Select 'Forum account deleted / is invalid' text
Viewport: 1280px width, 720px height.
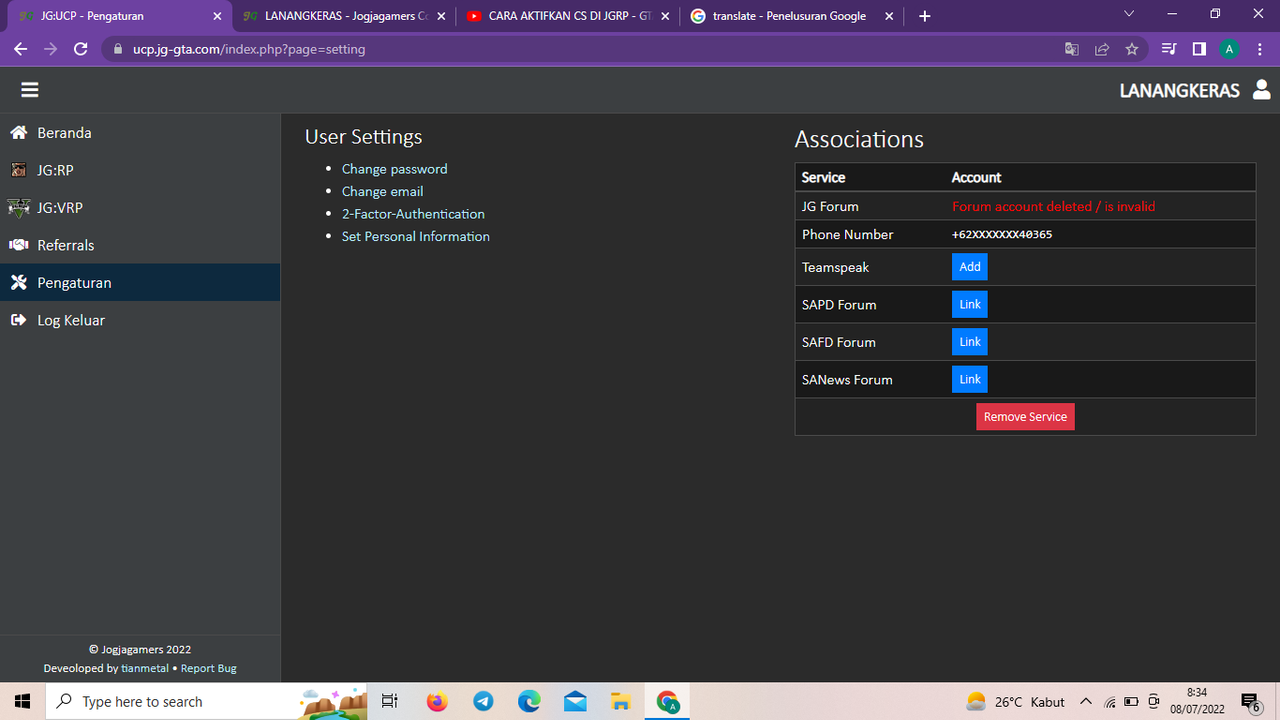[1054, 206]
